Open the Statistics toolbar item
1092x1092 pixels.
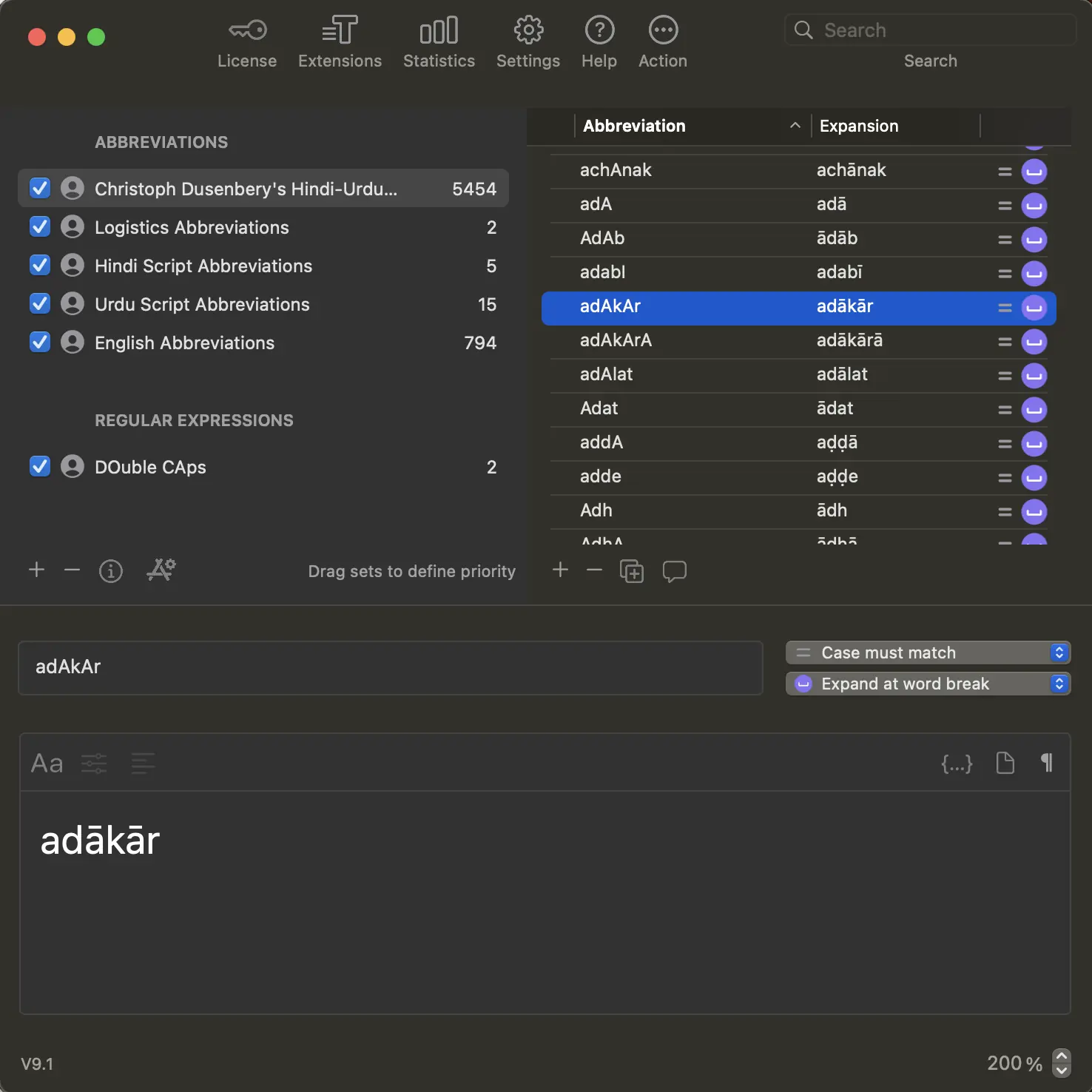pos(439,43)
